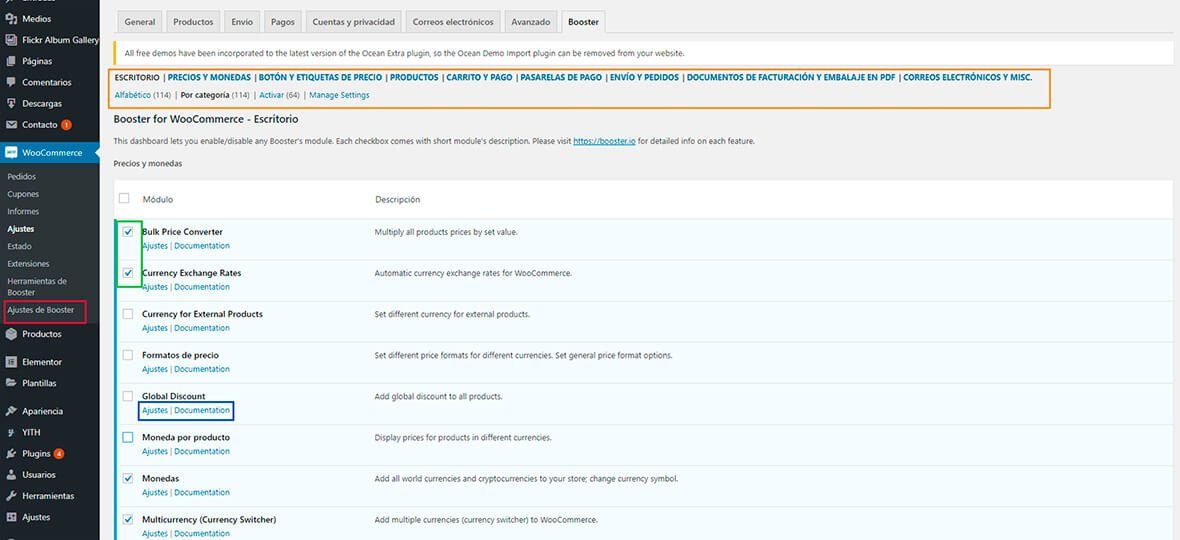Open DOCUMENTOS DE FACTURACIÓN Y EMBALAJE EN PDF
Viewport: 1180px width, 540px height.
coord(791,77)
